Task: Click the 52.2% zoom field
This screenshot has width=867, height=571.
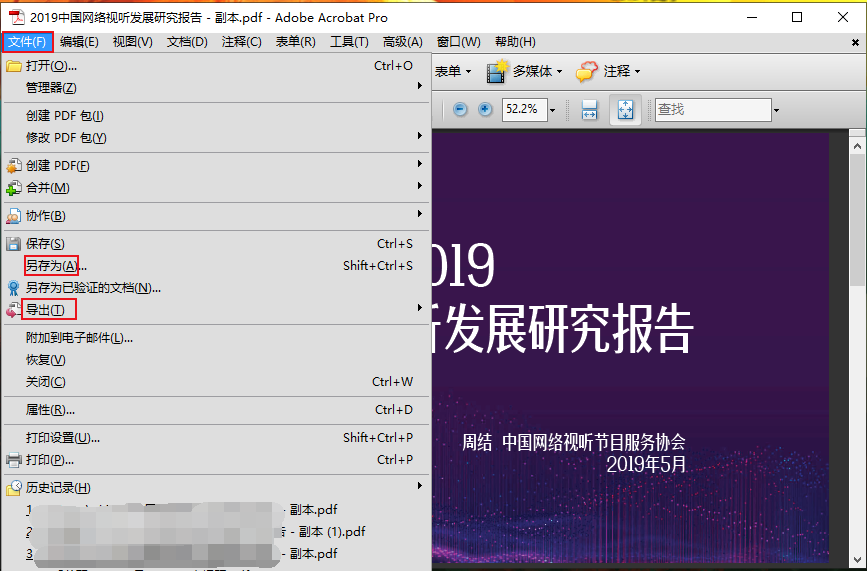Action: [x=524, y=109]
